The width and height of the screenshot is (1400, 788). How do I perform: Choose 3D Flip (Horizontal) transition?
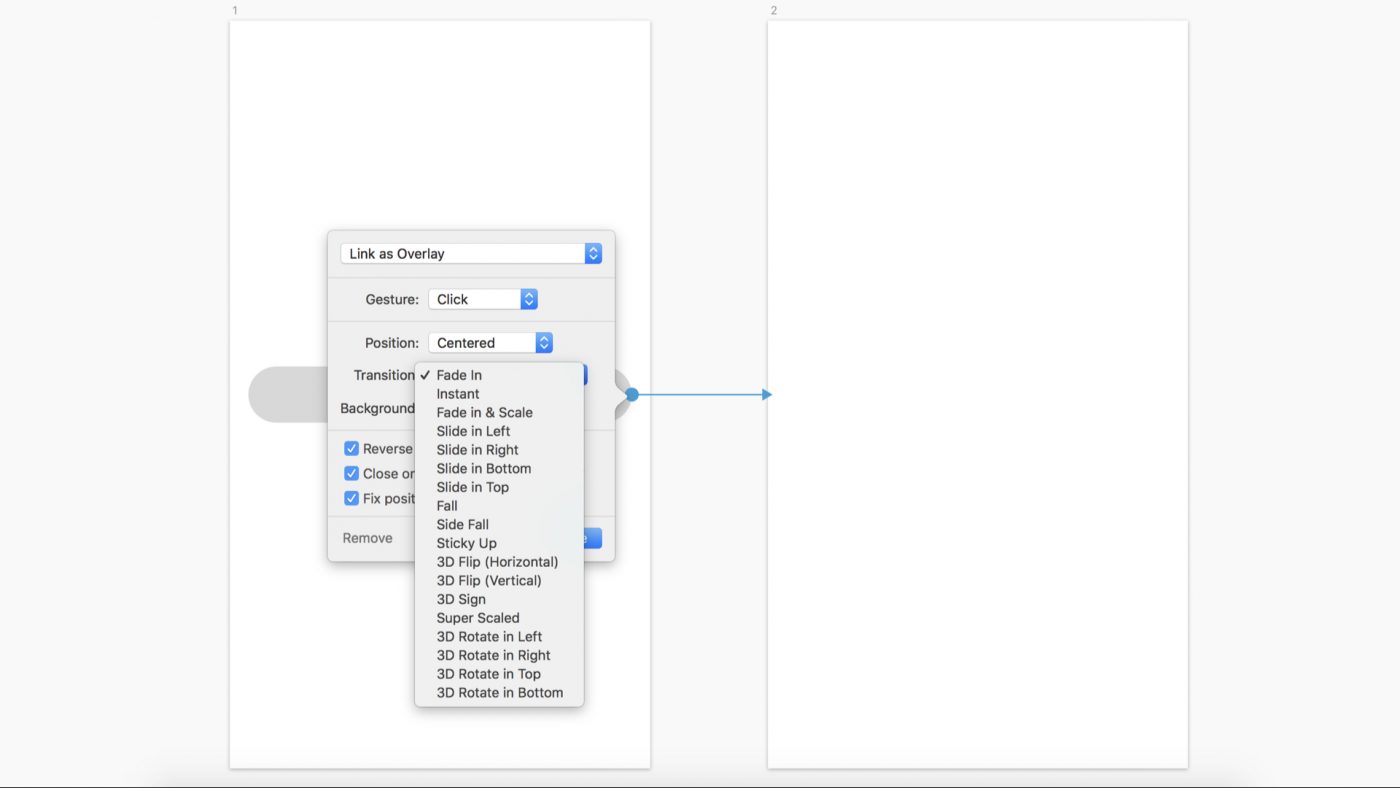coord(499,562)
